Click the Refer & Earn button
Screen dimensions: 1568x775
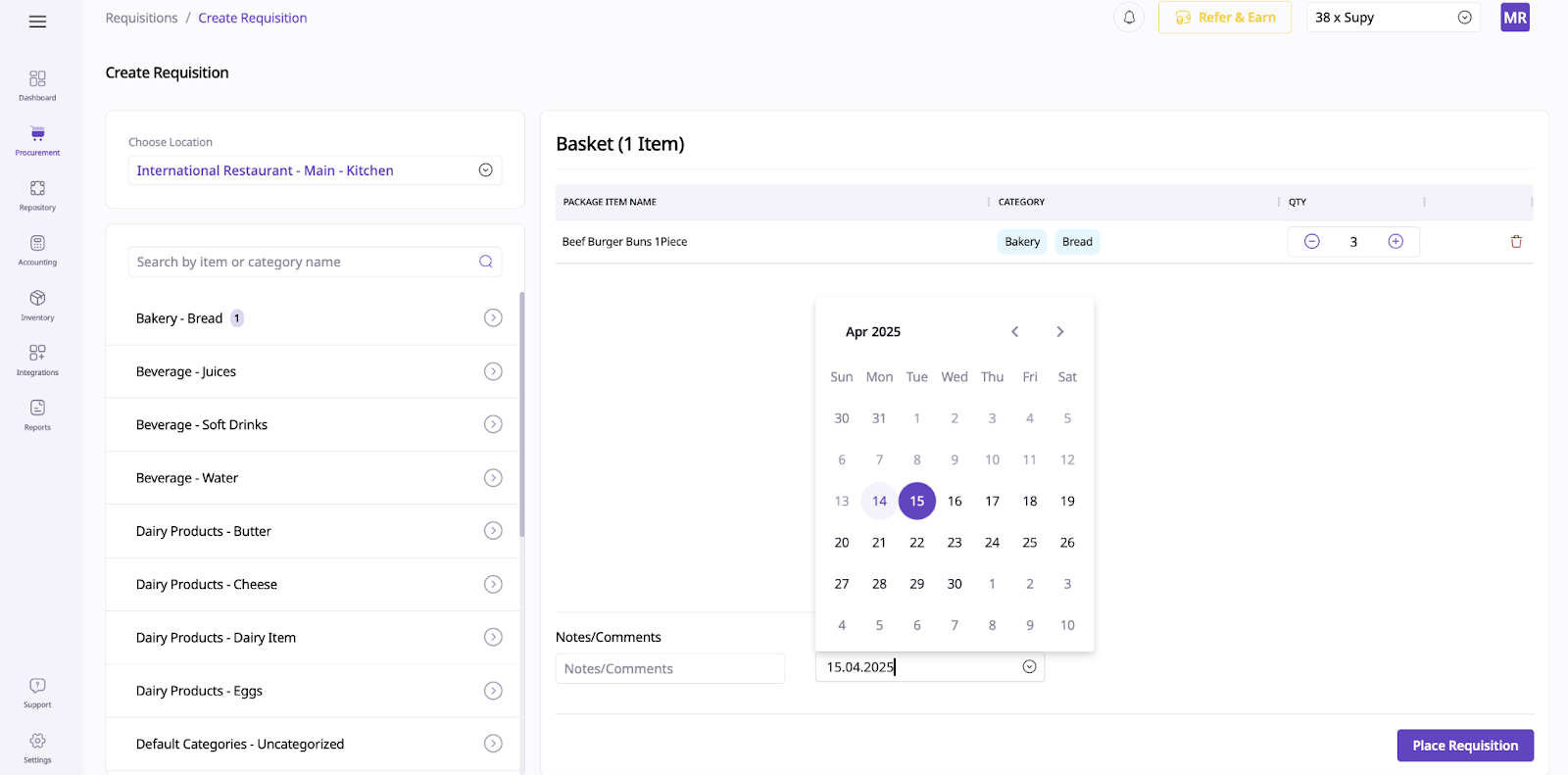[x=1225, y=18]
